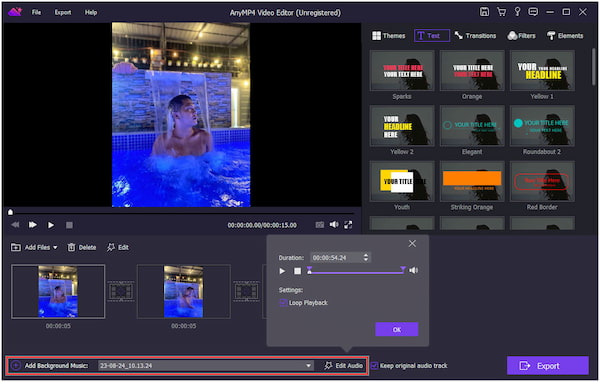Click the Edit button above the storyboard
Screen dimensions: 600x382
(118, 247)
